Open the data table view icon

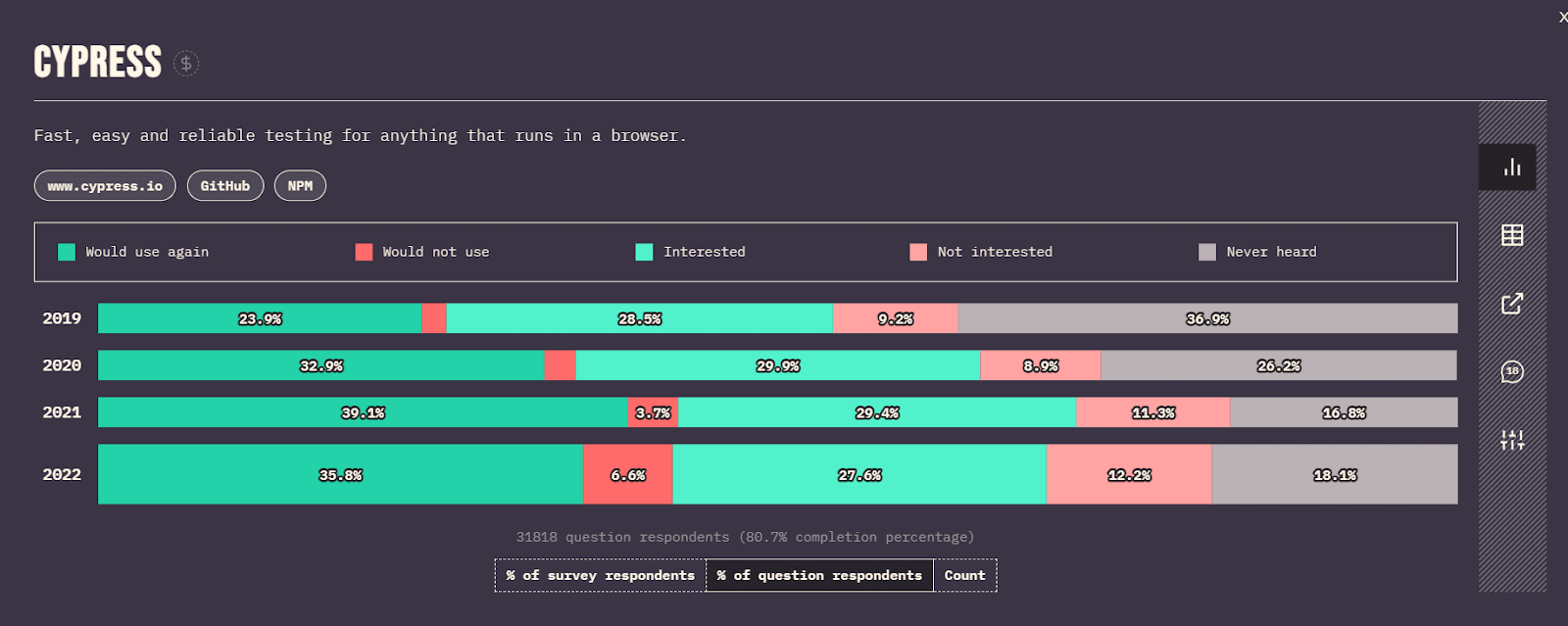[1511, 235]
